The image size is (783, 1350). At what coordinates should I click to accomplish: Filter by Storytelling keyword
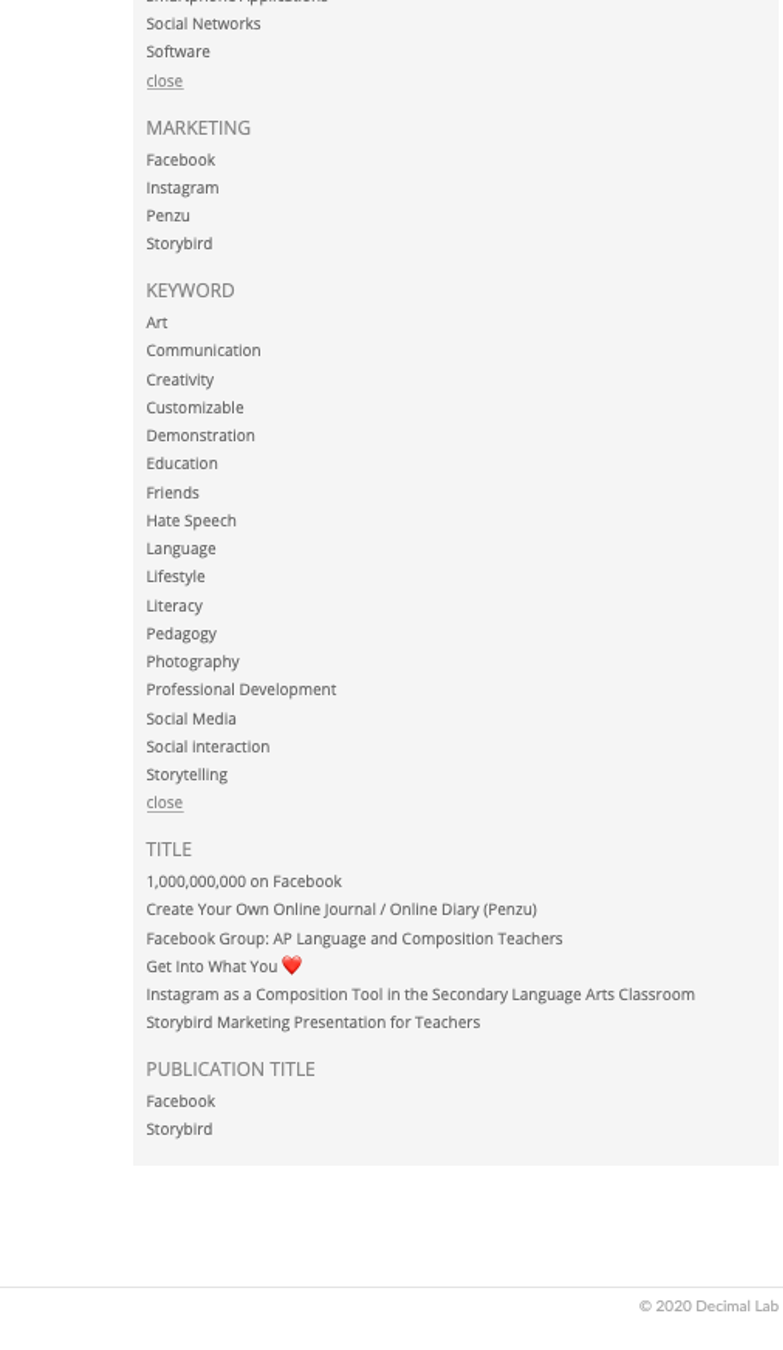point(187,775)
